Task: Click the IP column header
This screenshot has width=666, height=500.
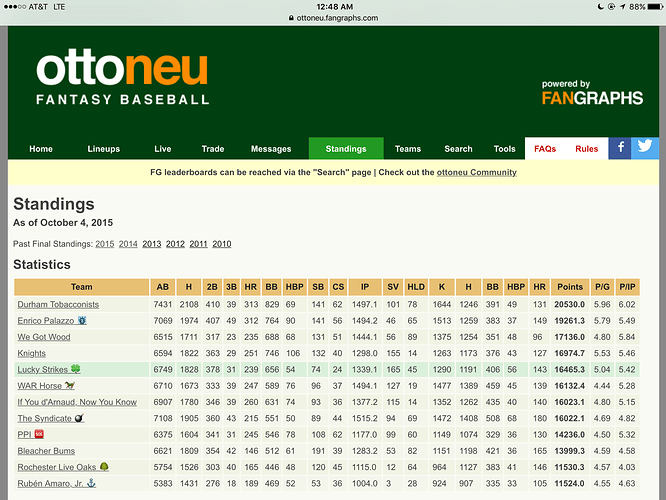Action: click(x=365, y=287)
